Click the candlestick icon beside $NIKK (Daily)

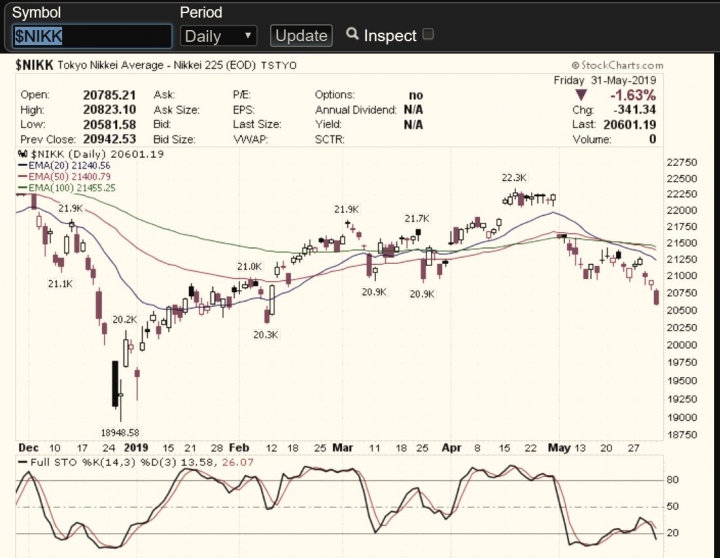[22, 154]
